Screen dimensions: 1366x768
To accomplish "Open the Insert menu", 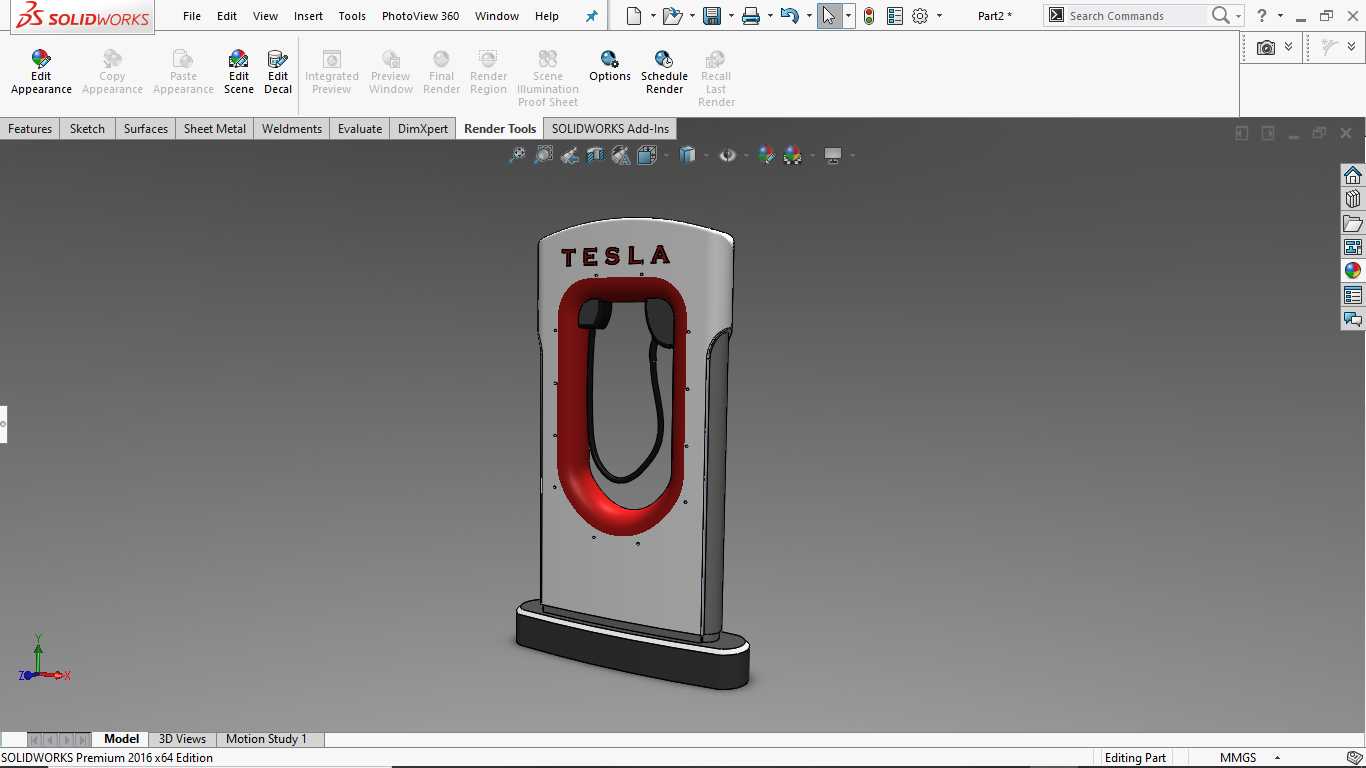I will point(308,16).
